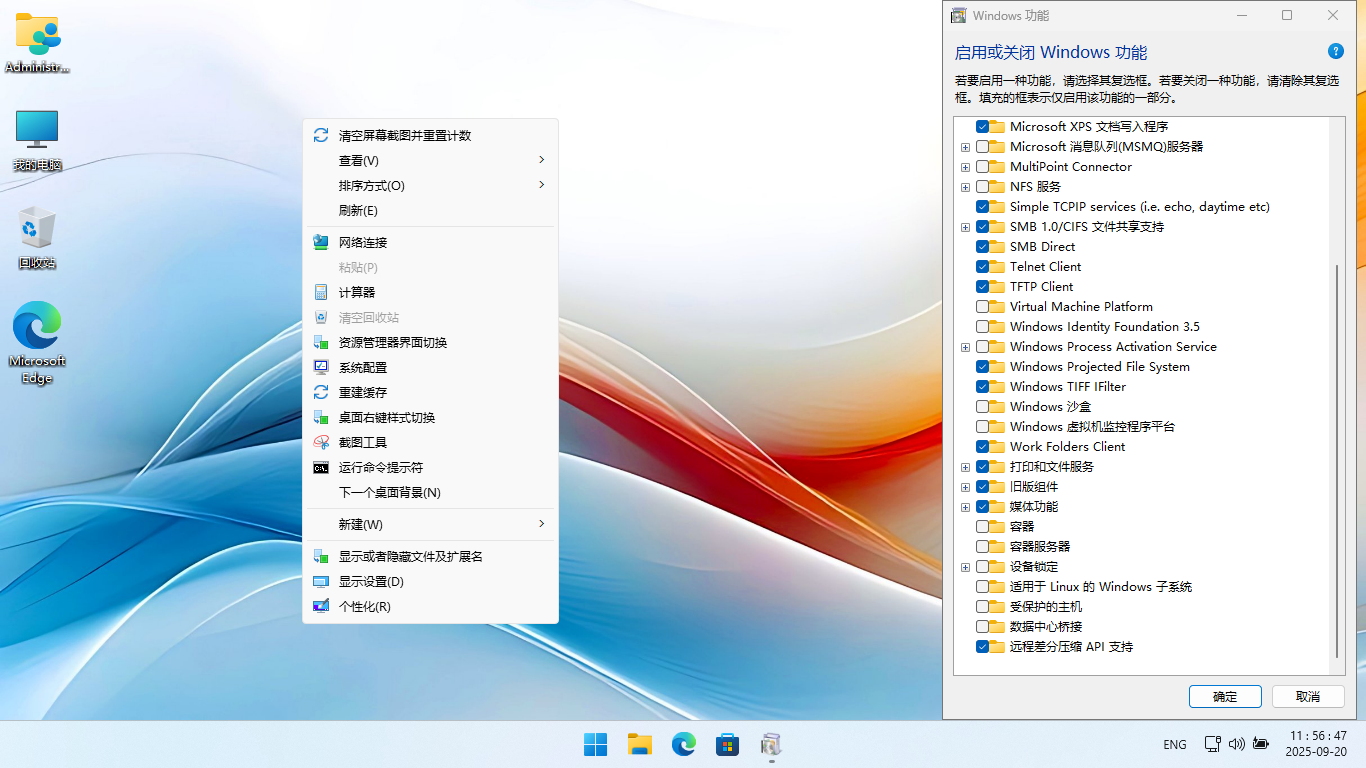The width and height of the screenshot is (1366, 768).
Task: Click the ENG input language indicator
Action: [1175, 744]
